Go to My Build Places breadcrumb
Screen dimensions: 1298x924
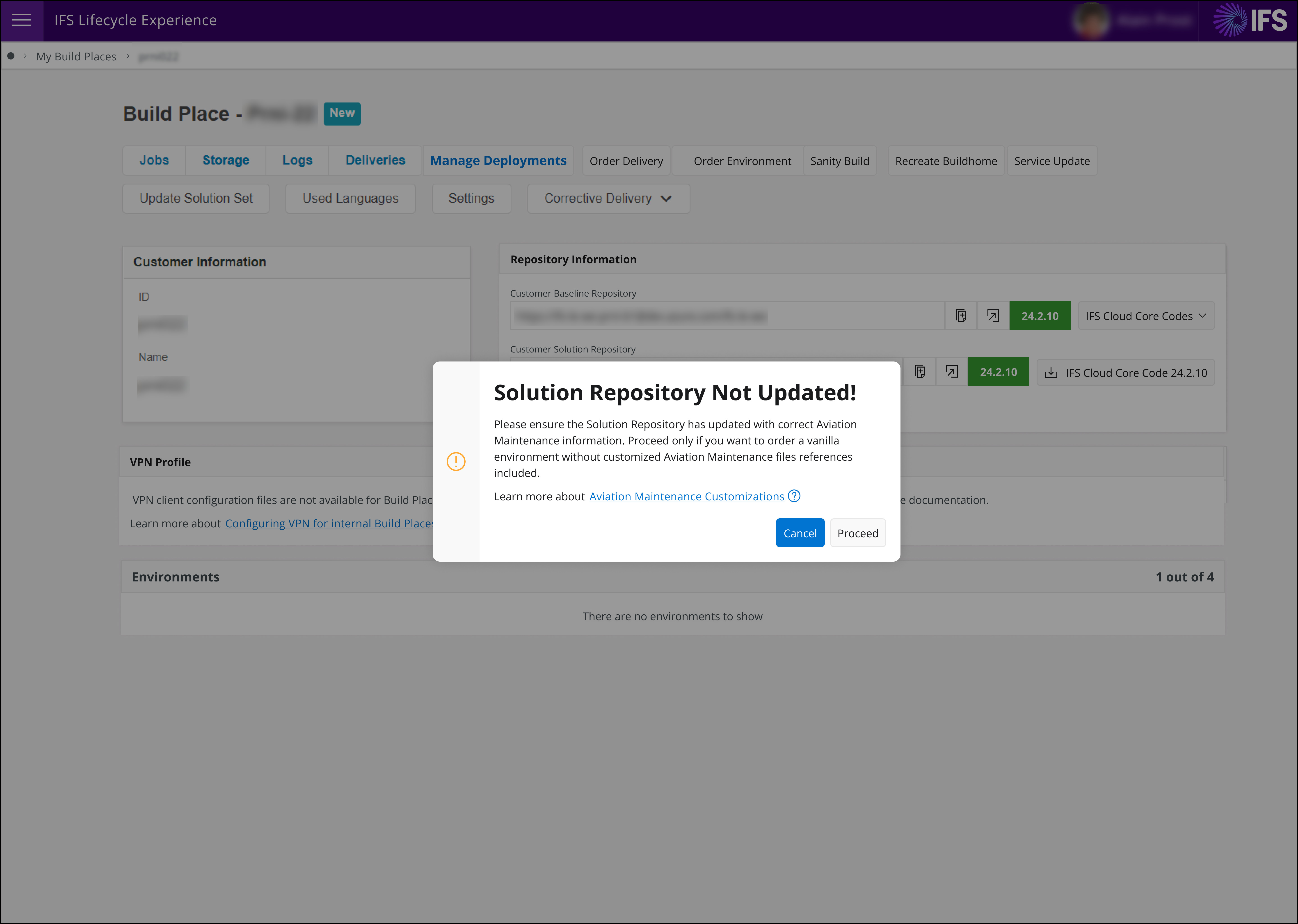76,56
